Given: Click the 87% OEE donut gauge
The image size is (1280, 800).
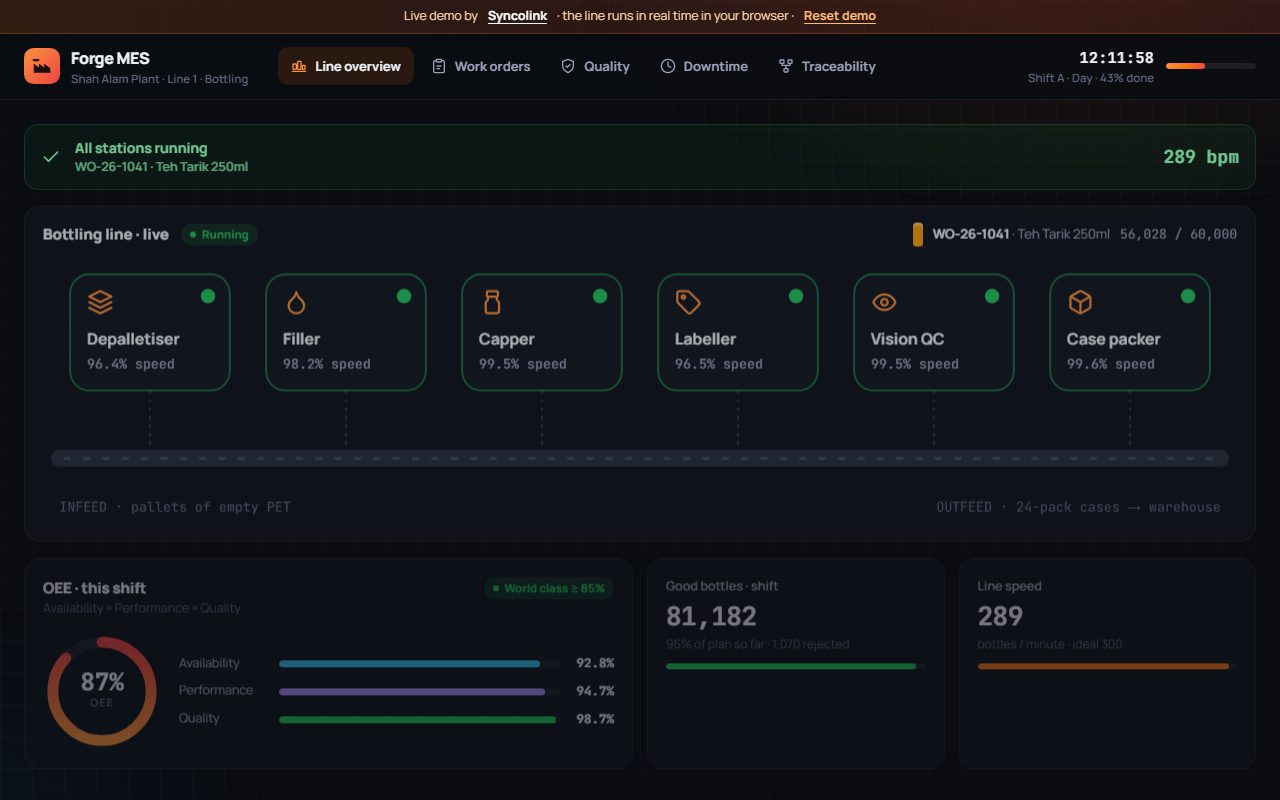Looking at the screenshot, I should pyautogui.click(x=102, y=691).
